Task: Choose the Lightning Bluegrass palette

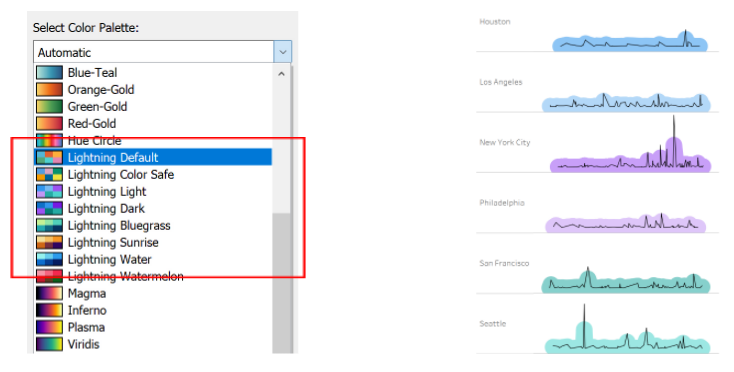Action: coord(153,226)
